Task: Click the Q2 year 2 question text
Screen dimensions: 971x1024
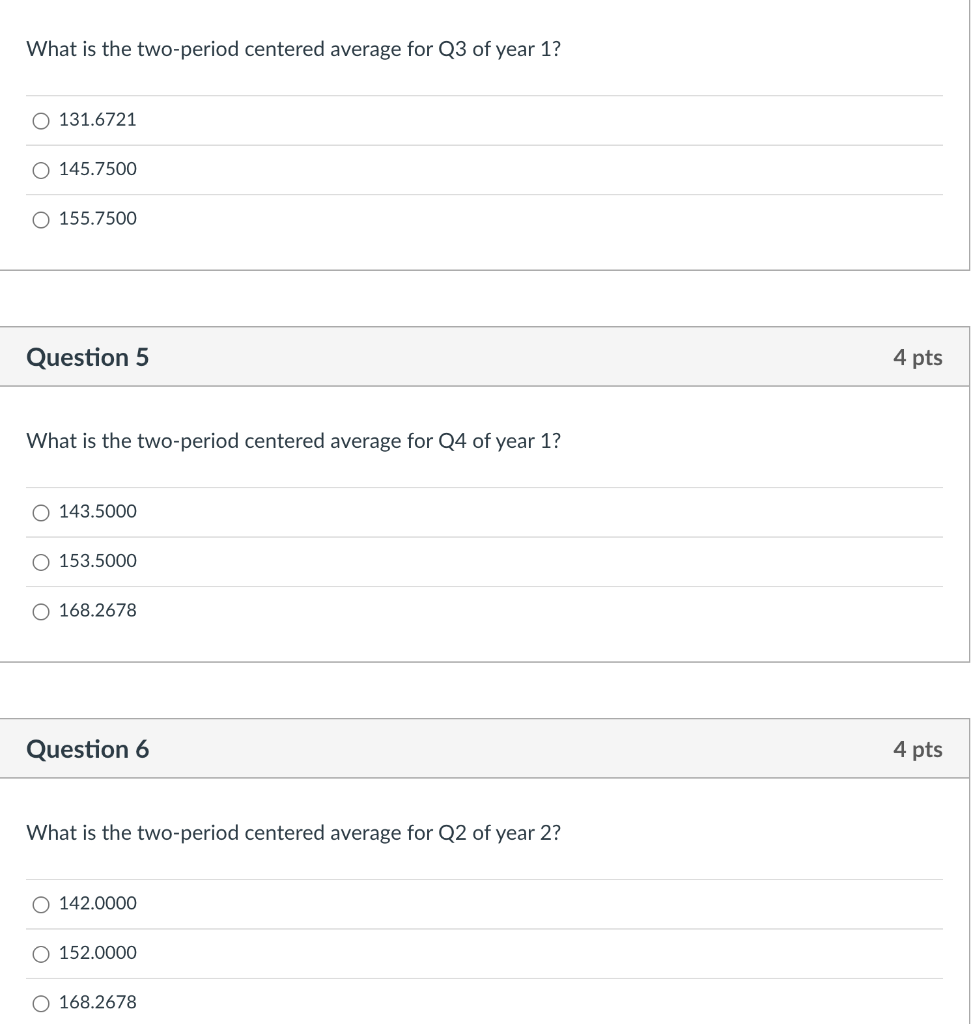Action: (x=293, y=832)
